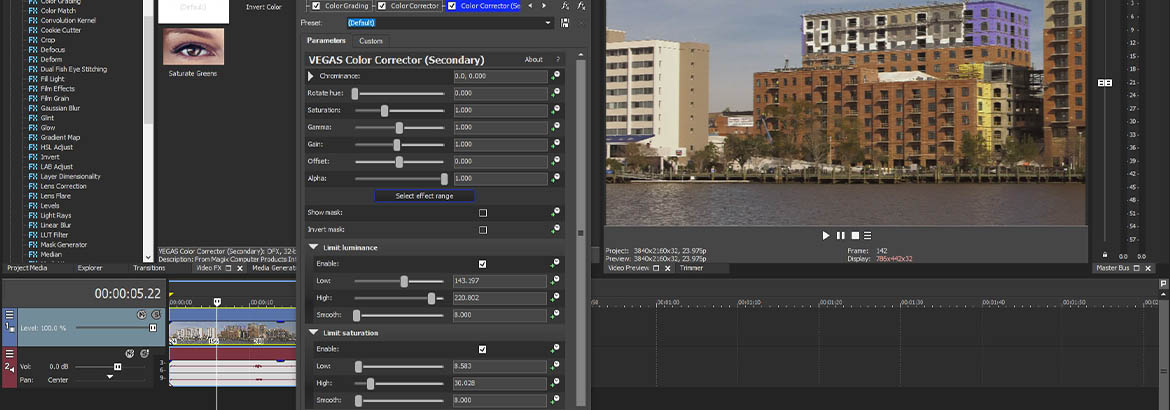
Task: Click the Rotate hue value field
Action: (500, 93)
